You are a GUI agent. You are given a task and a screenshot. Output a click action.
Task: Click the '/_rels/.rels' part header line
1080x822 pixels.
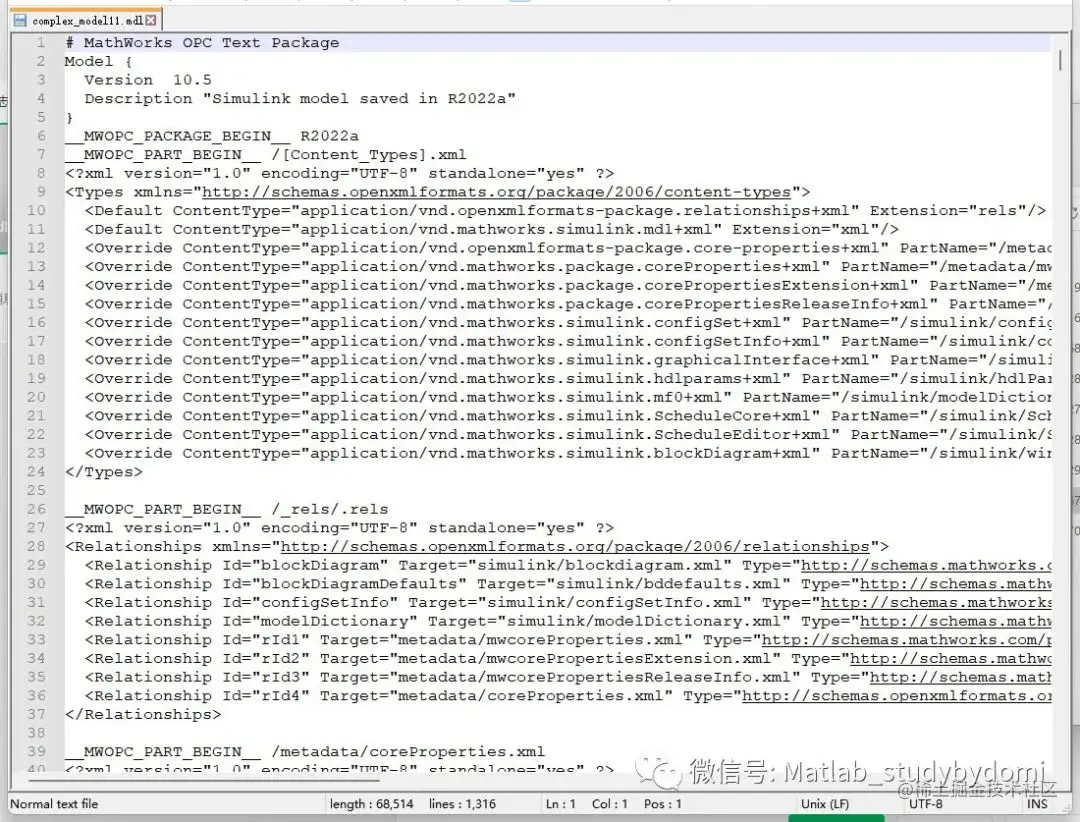[226, 509]
